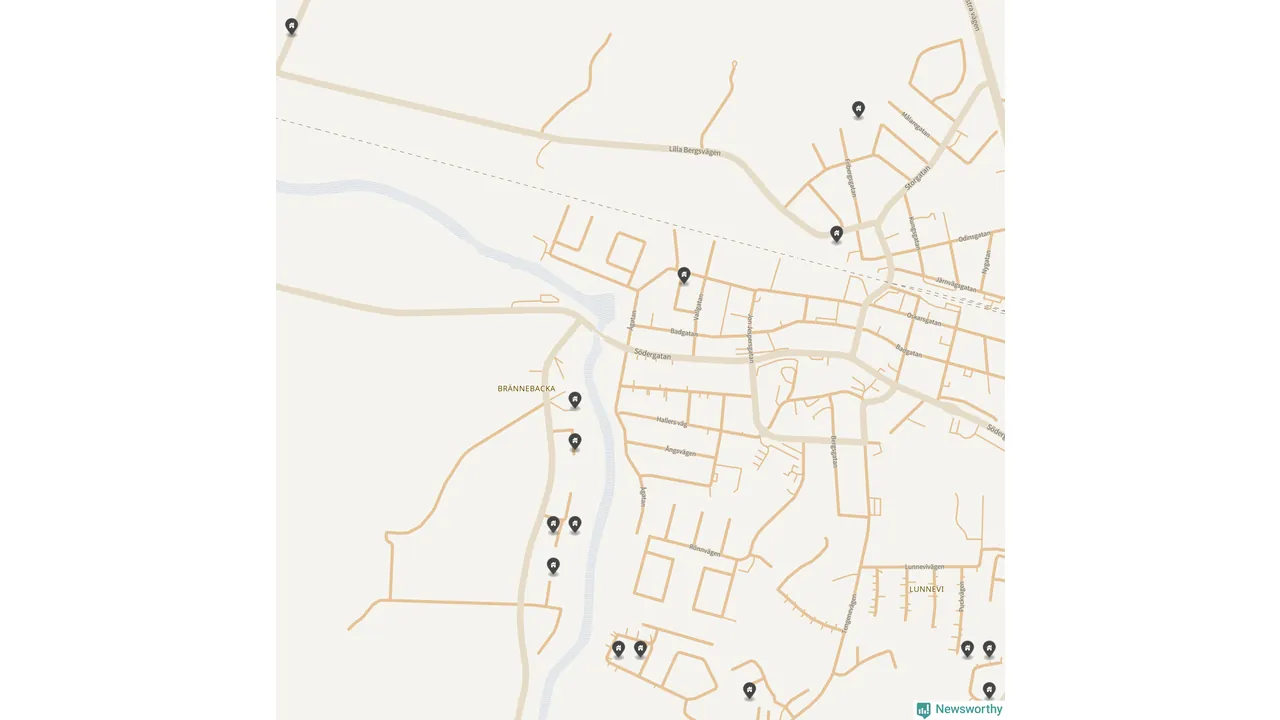Select the house marker at the top of Vallgatan

684,275
